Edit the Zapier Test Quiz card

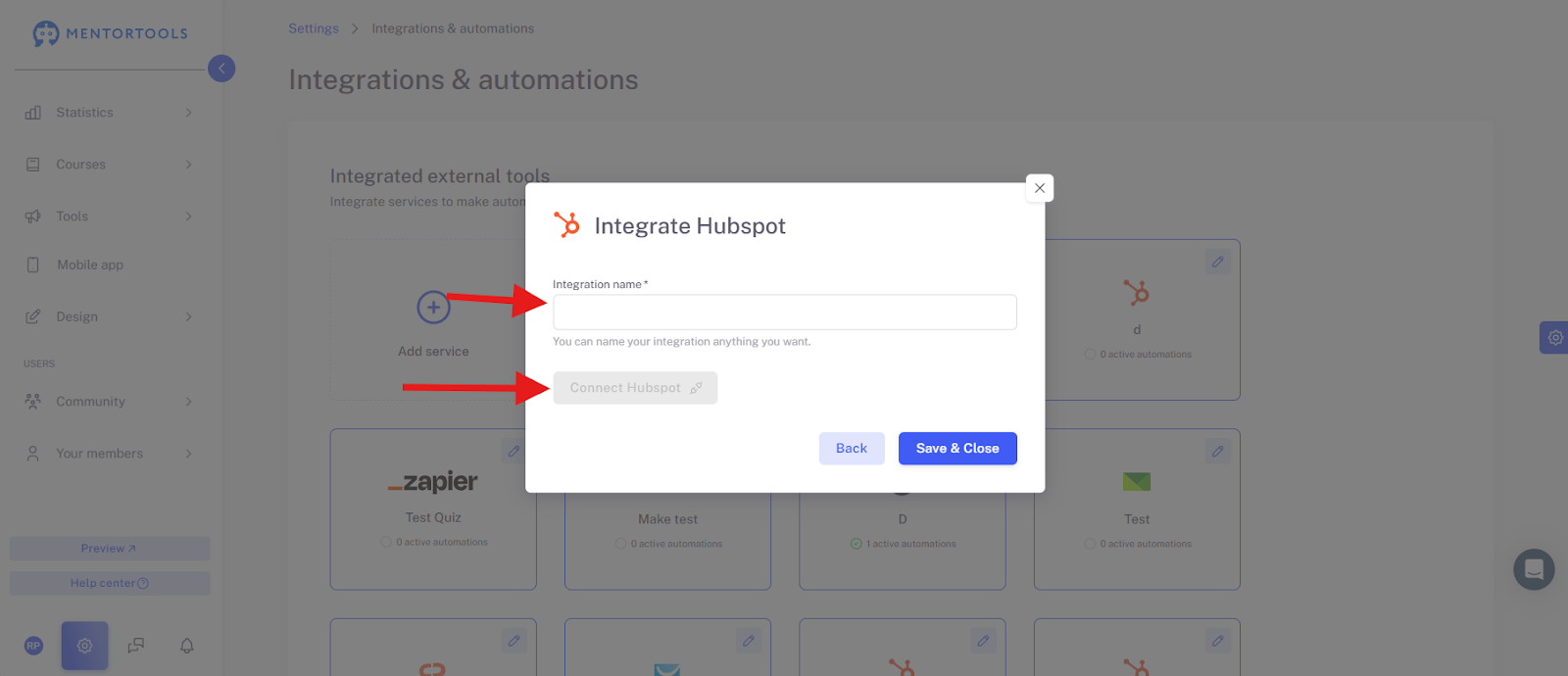pyautogui.click(x=514, y=452)
